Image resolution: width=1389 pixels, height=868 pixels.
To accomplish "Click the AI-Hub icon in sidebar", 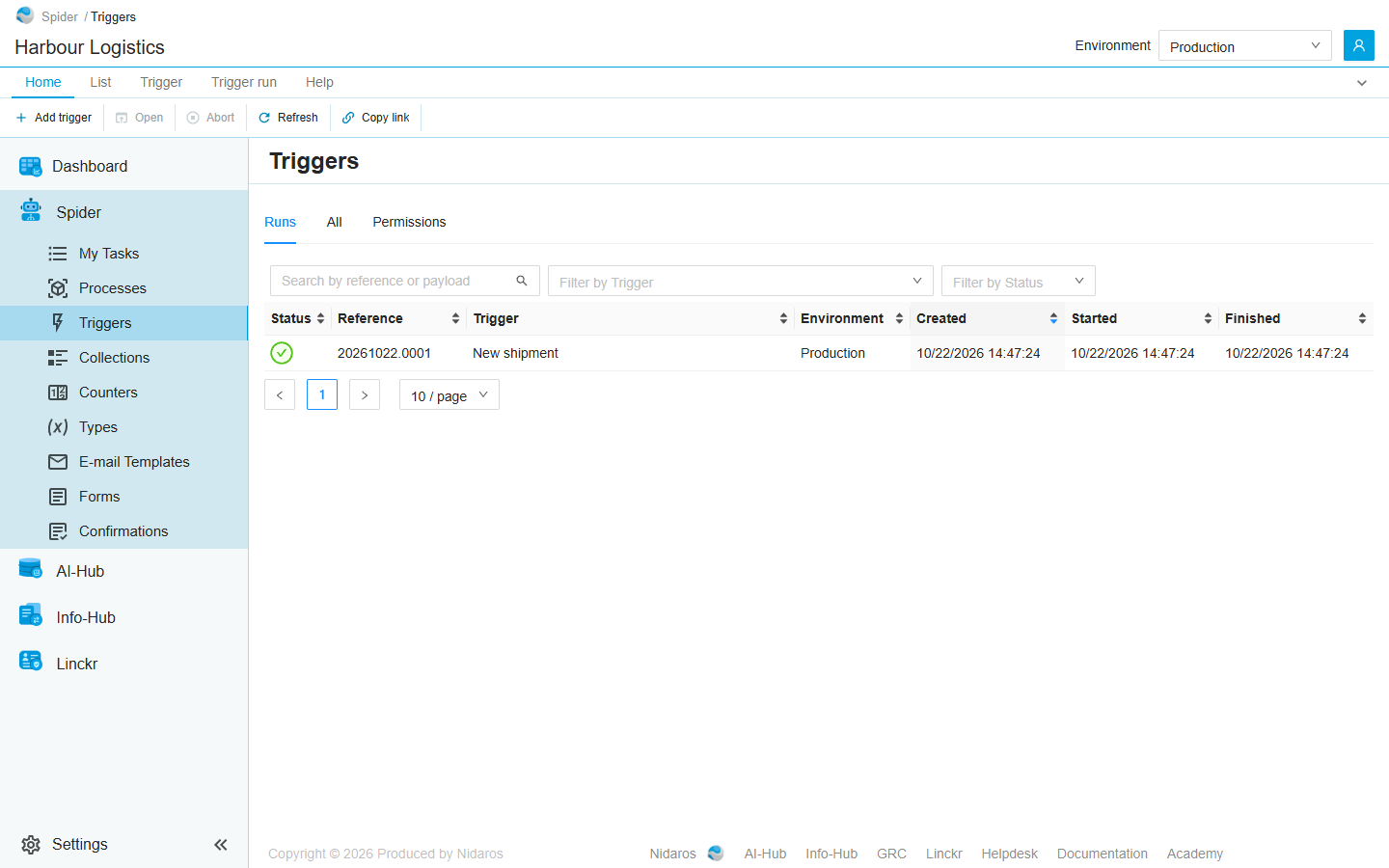I will pyautogui.click(x=31, y=569).
